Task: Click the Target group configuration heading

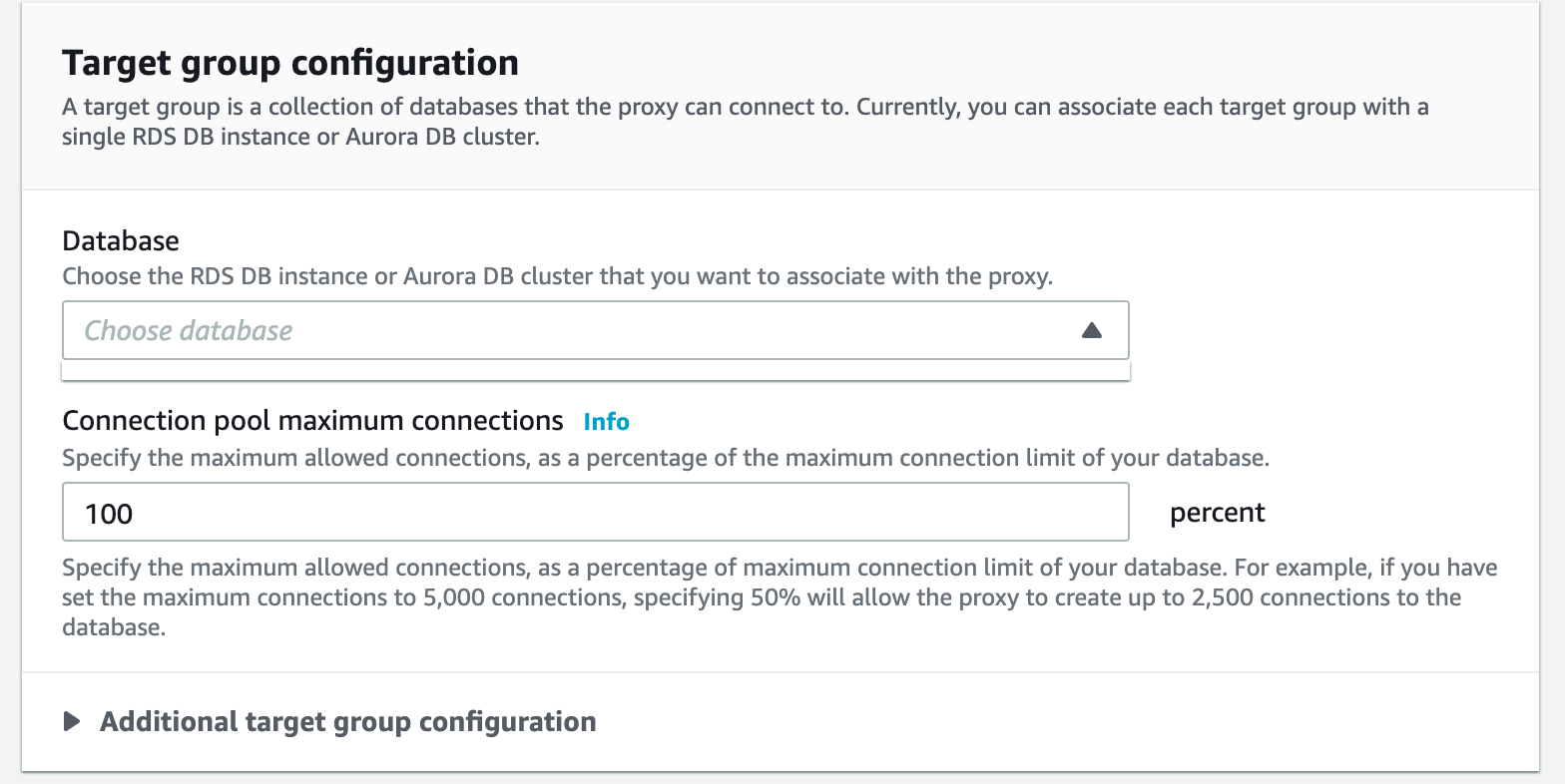Action: point(289,63)
